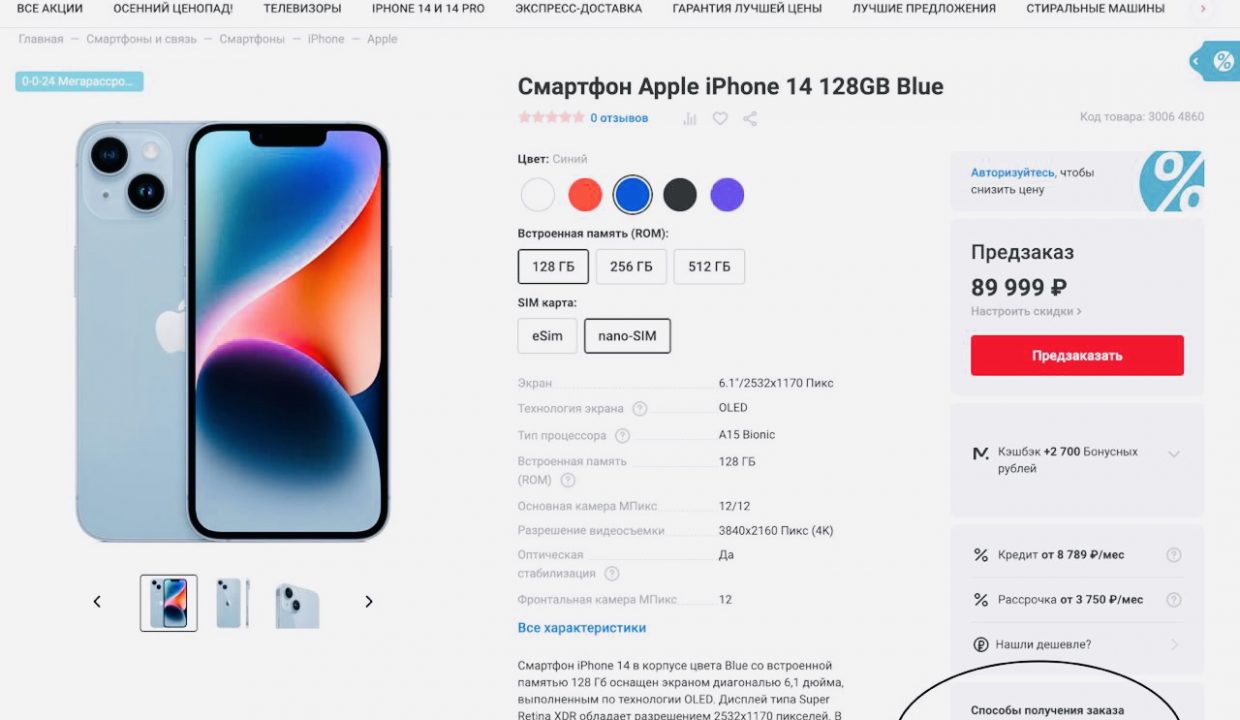The image size is (1240, 720).
Task: Open Все характеристики link
Action: tap(582, 628)
